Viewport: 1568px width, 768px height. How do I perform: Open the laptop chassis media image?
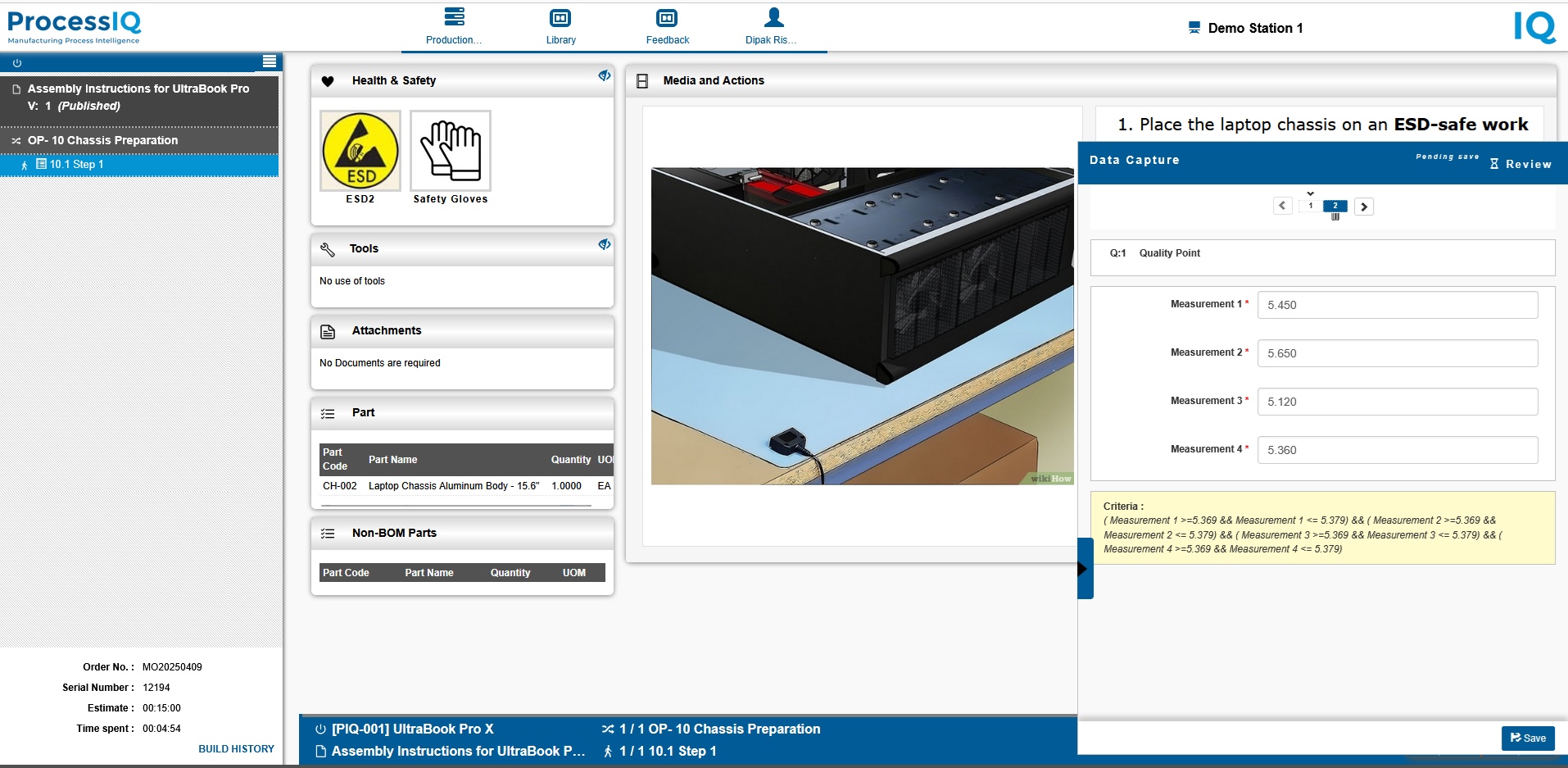[863, 326]
